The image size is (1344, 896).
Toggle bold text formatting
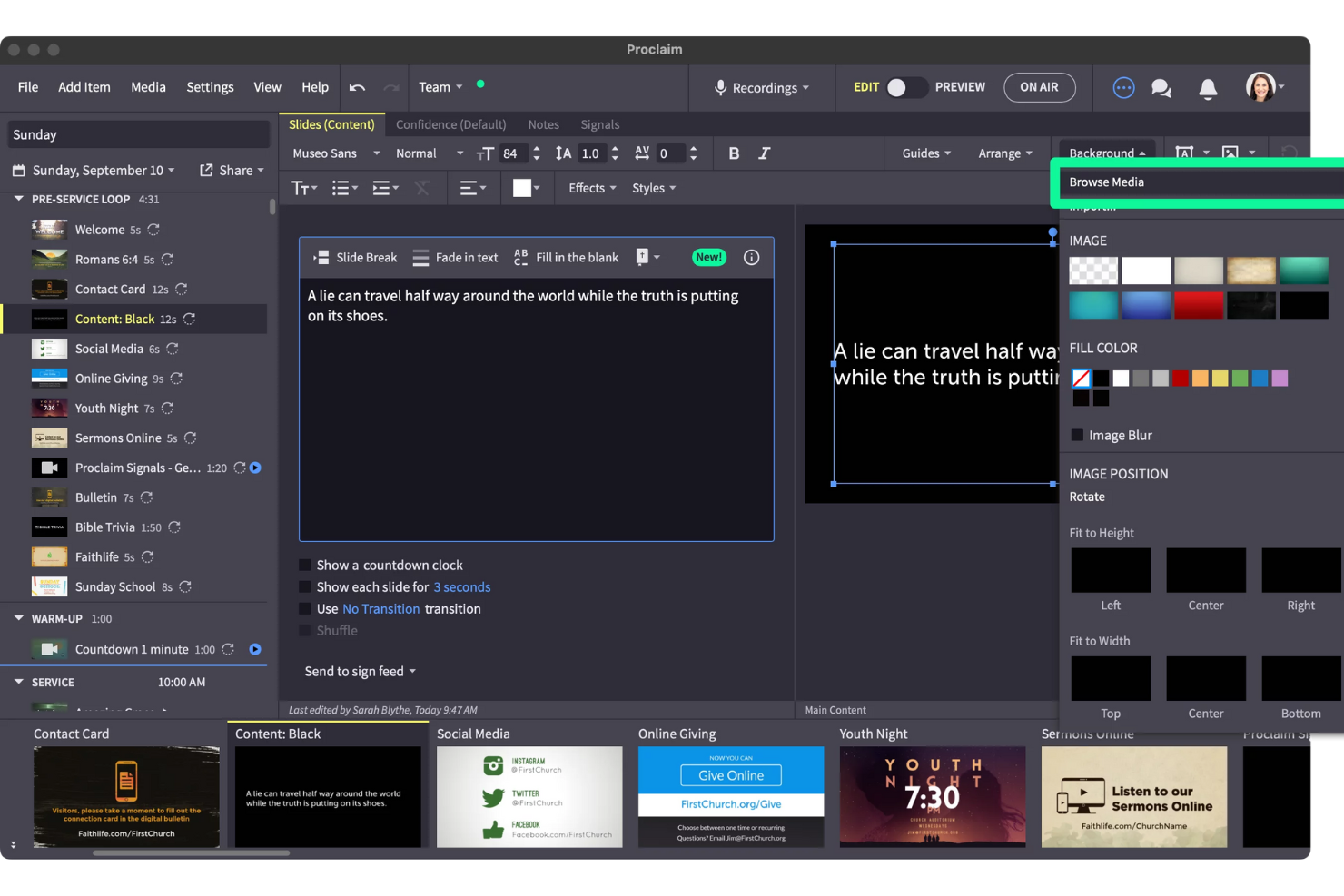tap(734, 153)
